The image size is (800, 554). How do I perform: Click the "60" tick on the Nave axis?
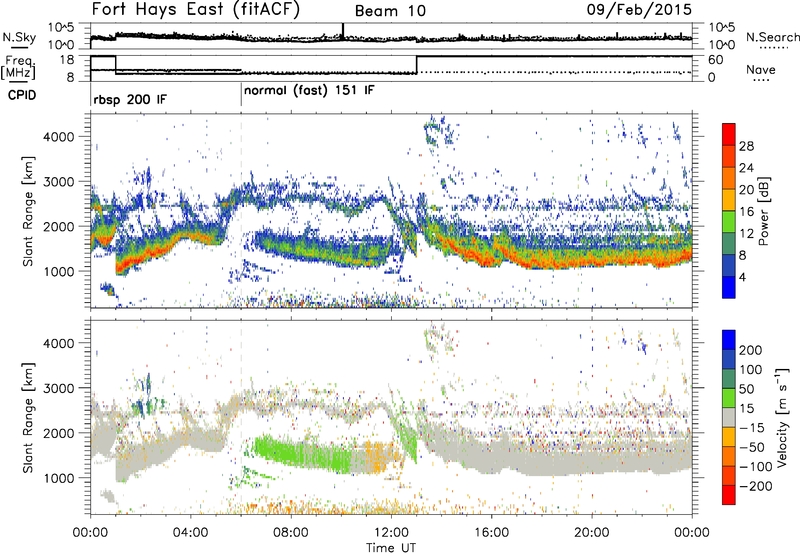click(715, 60)
